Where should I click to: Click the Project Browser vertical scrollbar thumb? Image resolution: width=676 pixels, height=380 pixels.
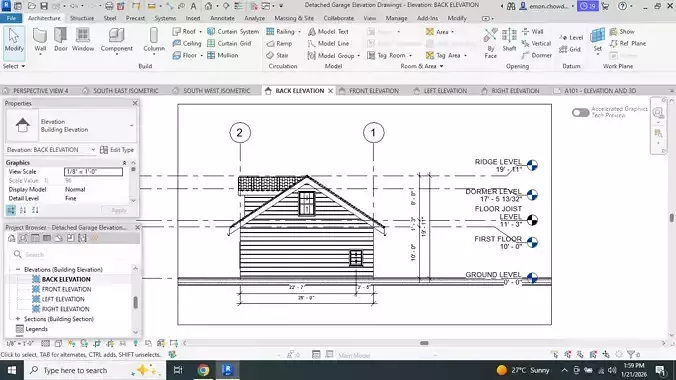click(x=135, y=302)
